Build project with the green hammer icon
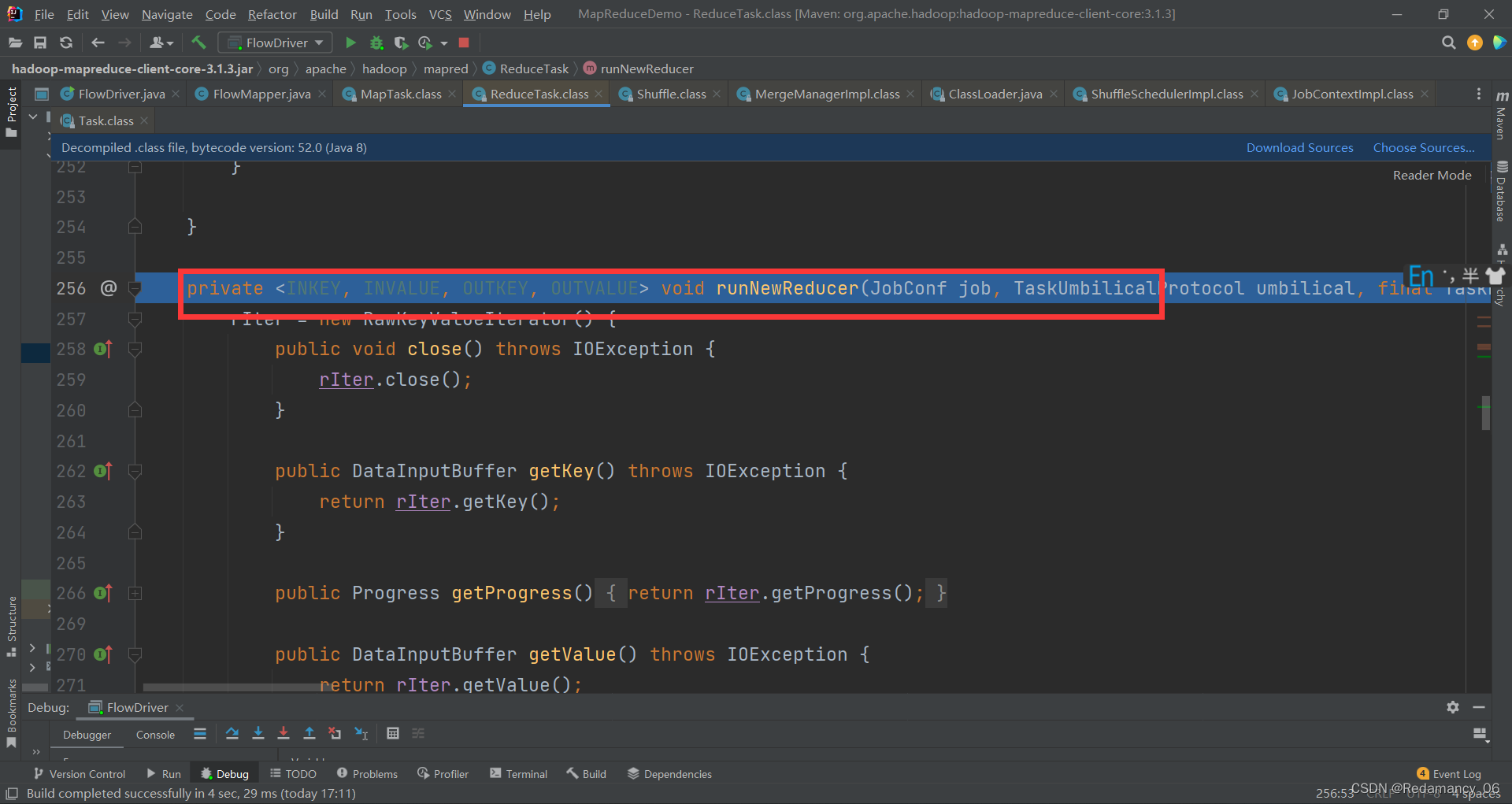The image size is (1512, 804). pyautogui.click(x=198, y=43)
